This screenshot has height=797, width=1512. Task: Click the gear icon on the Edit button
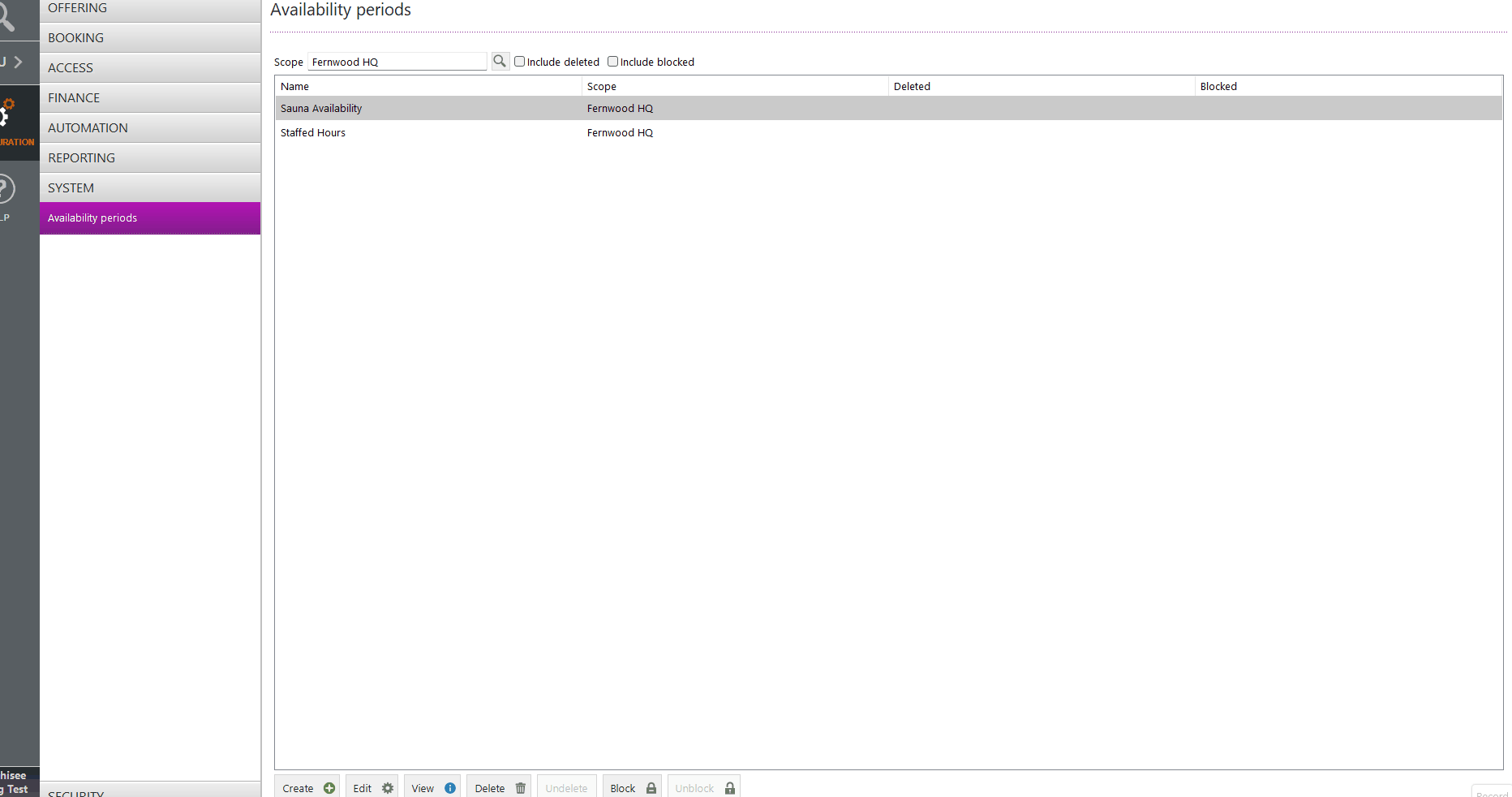(387, 786)
